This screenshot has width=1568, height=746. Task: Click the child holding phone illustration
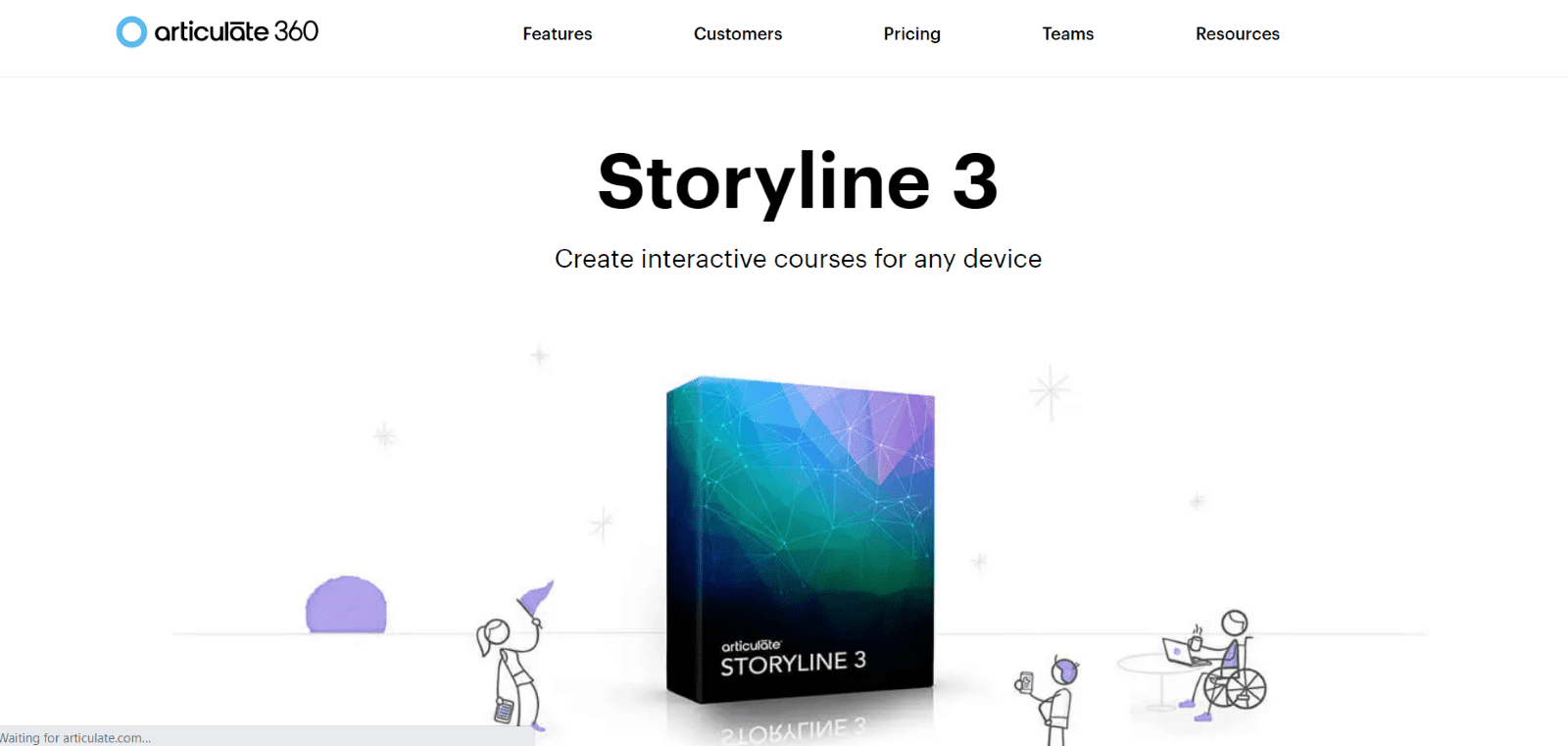[x=1051, y=699]
